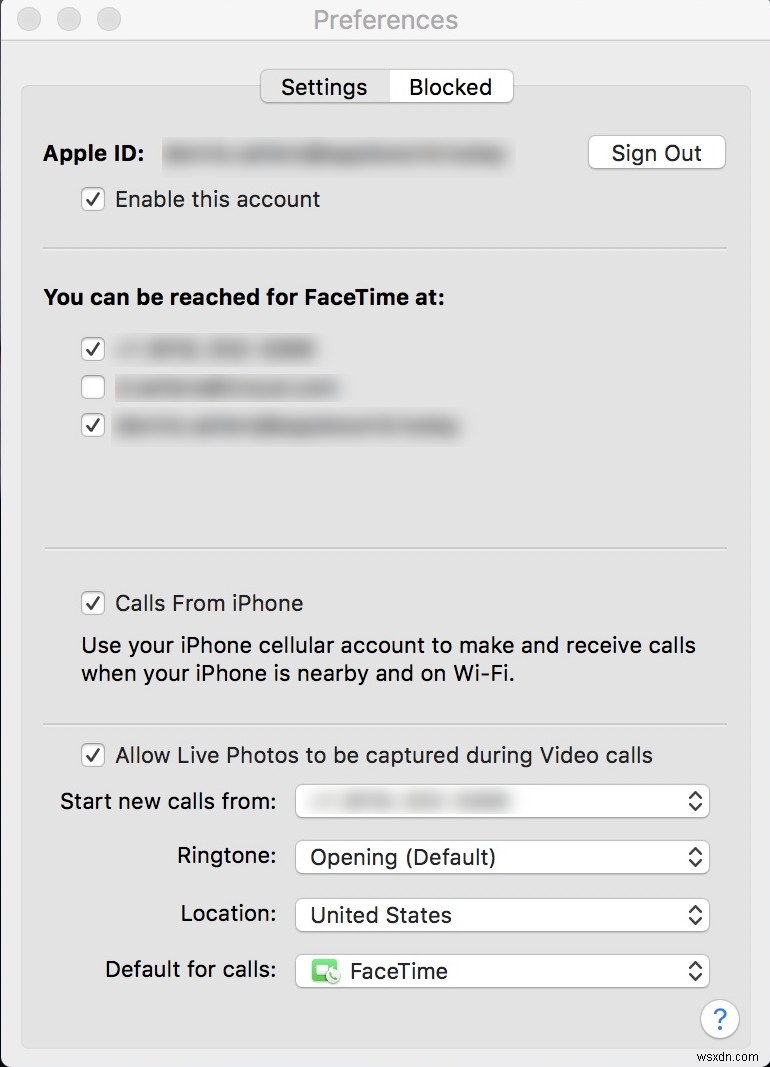770x1067 pixels.
Task: Open the Ringtone dropdown
Action: click(502, 857)
